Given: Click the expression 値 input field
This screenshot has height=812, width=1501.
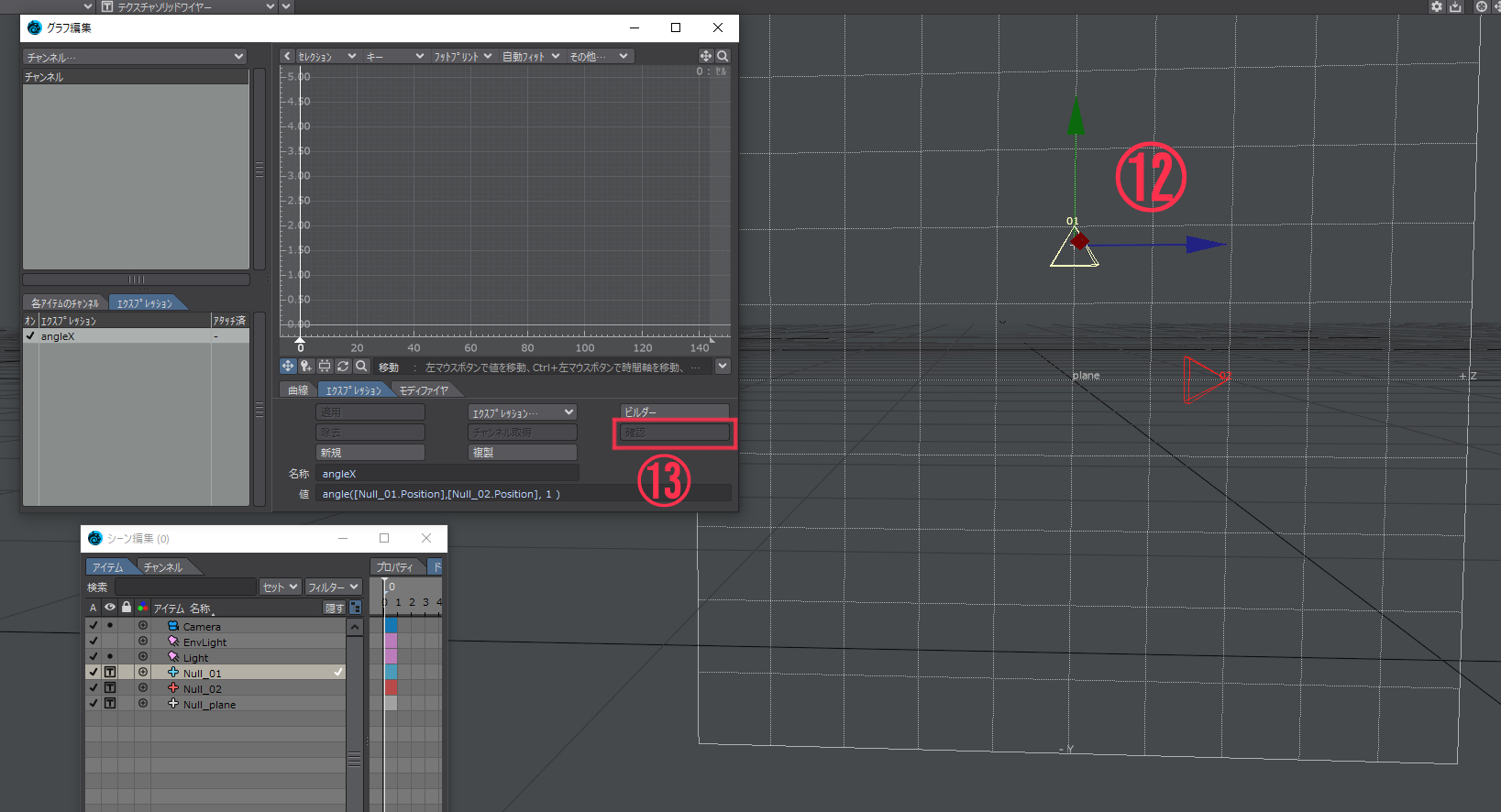Looking at the screenshot, I should coord(524,494).
